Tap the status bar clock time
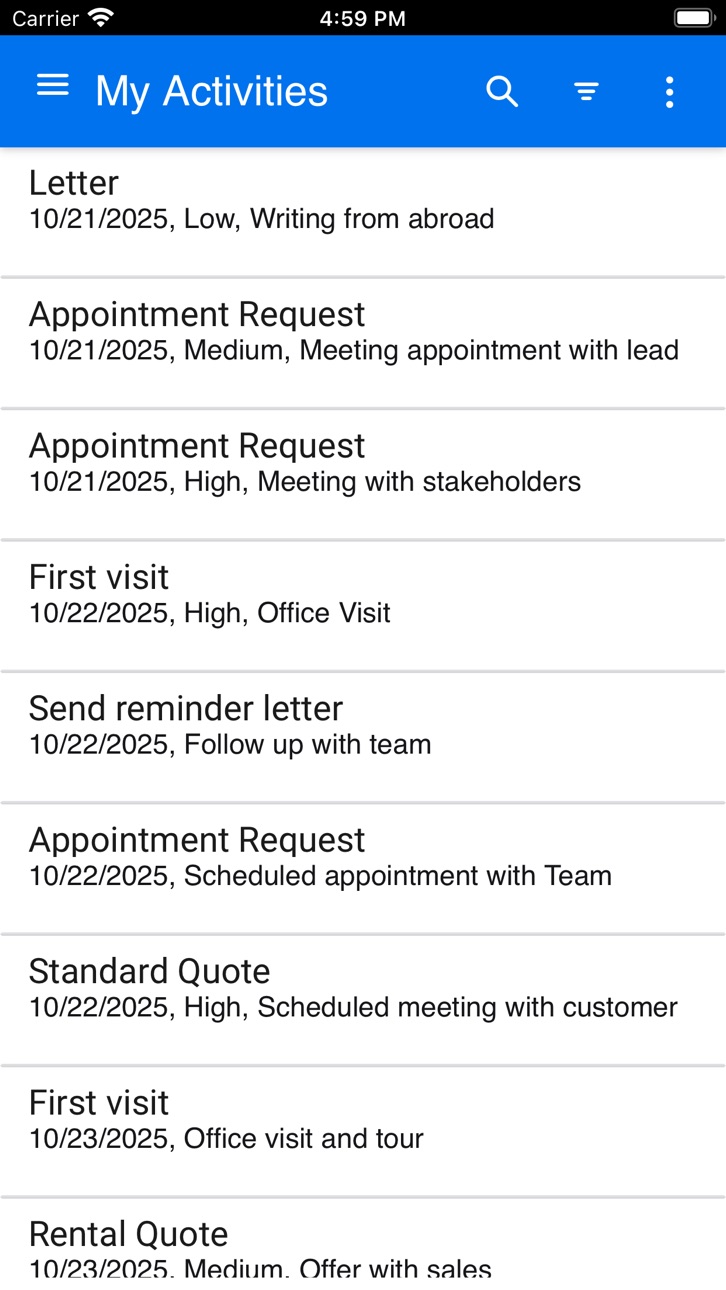726x1290 pixels. 363,18
